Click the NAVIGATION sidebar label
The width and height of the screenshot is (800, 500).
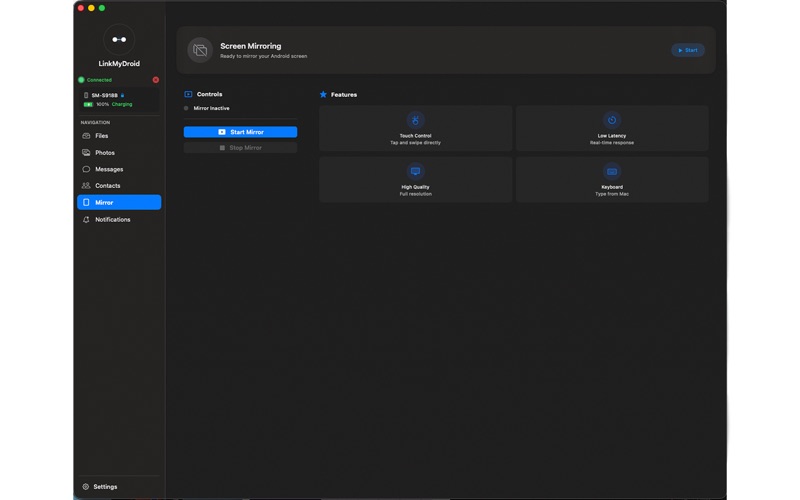click(x=95, y=122)
